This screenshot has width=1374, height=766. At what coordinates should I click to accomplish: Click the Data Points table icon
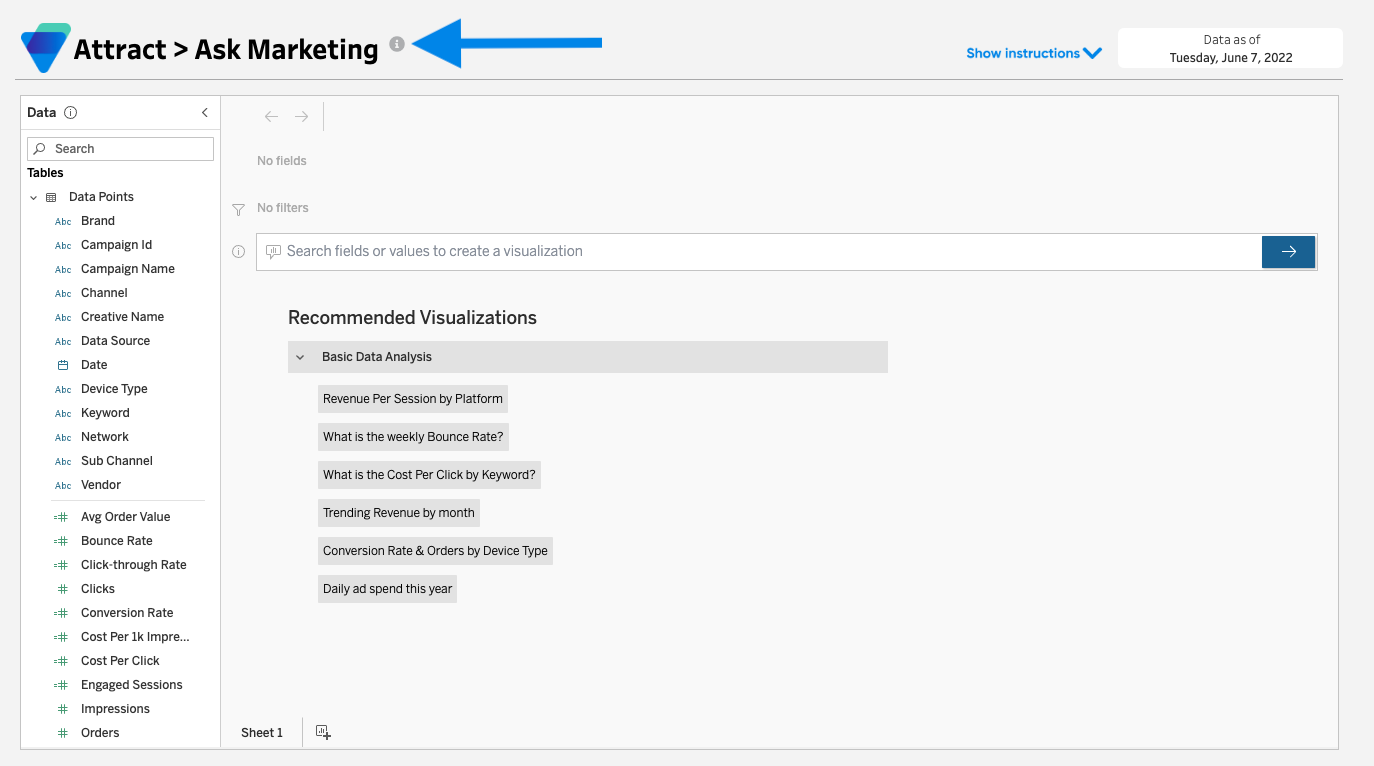[51, 198]
